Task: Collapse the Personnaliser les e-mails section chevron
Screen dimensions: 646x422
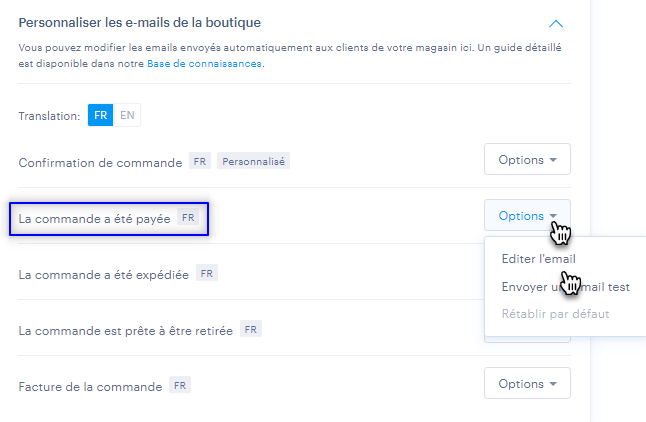Action: (x=556, y=24)
